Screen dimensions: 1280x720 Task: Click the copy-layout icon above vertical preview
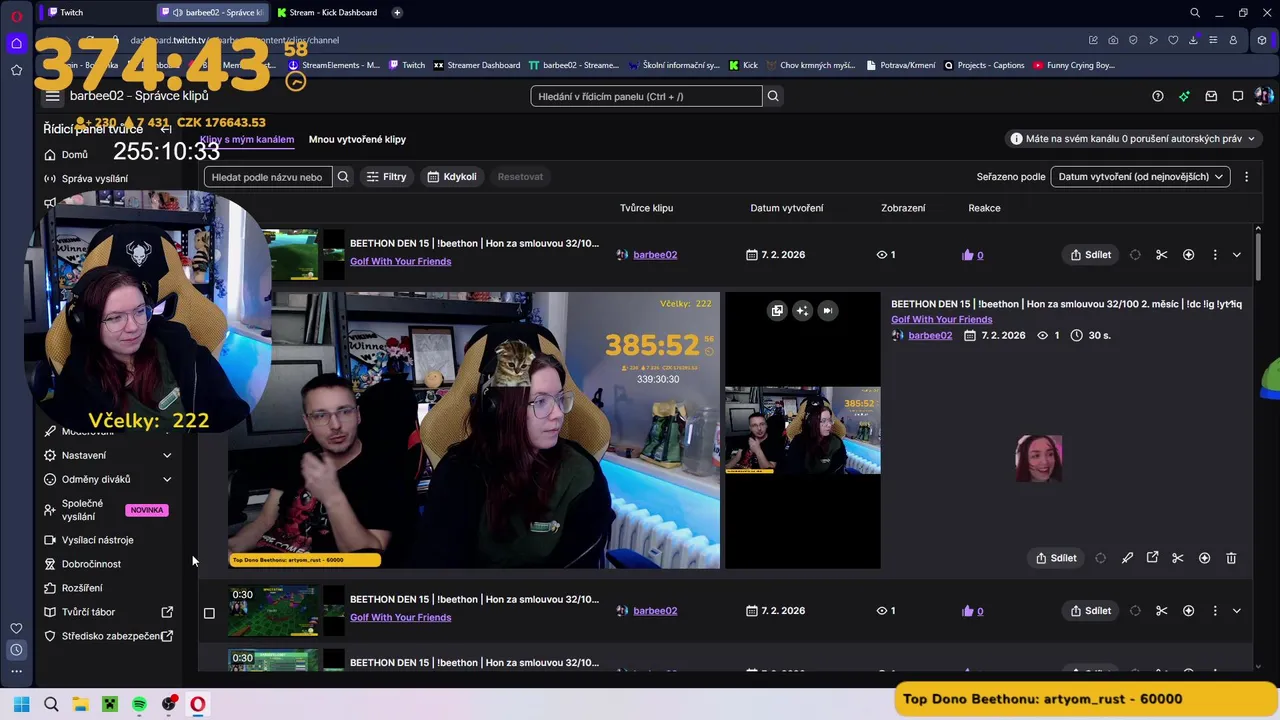[x=777, y=311]
